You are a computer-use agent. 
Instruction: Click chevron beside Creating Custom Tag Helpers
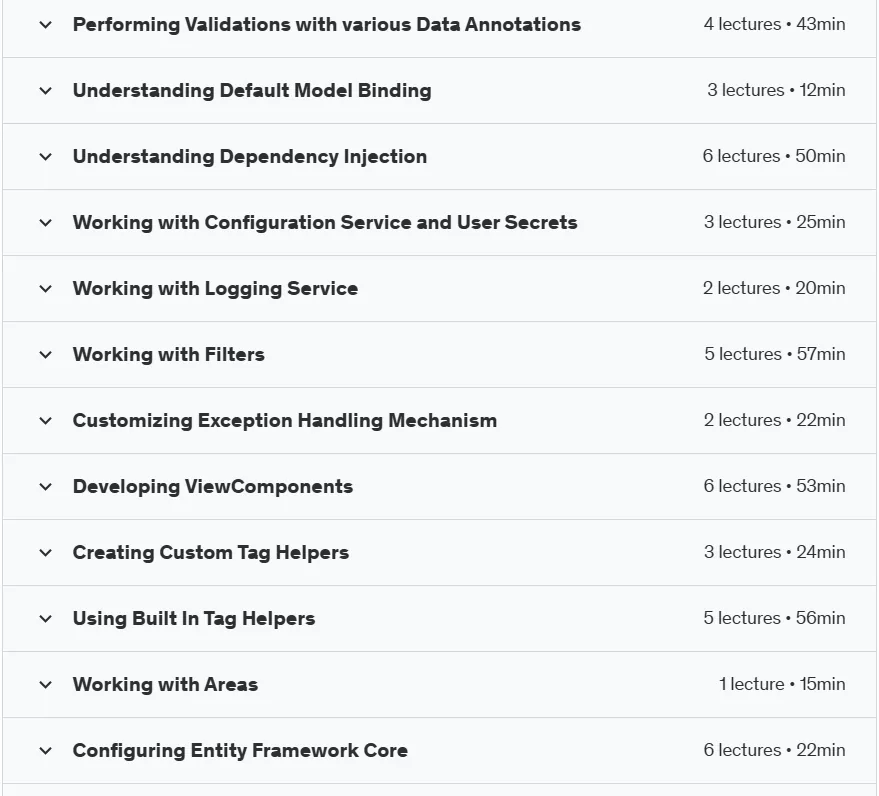(x=45, y=553)
